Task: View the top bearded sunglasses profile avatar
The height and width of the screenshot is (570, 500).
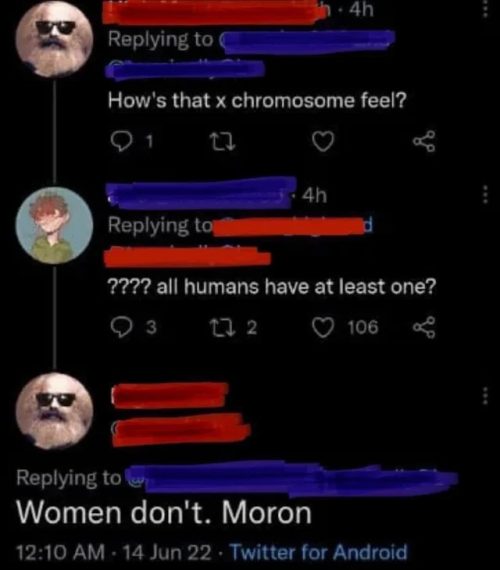Action: tap(54, 38)
